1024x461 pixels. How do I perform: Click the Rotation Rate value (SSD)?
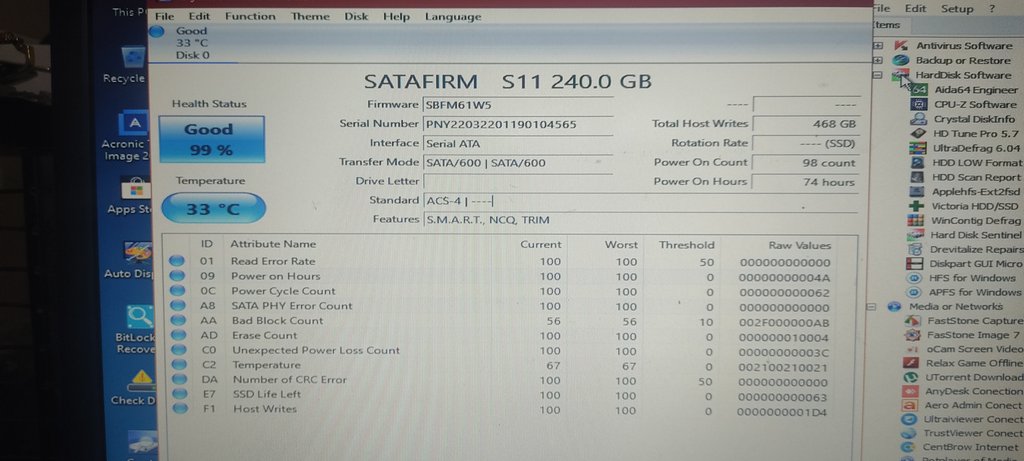click(x=807, y=144)
